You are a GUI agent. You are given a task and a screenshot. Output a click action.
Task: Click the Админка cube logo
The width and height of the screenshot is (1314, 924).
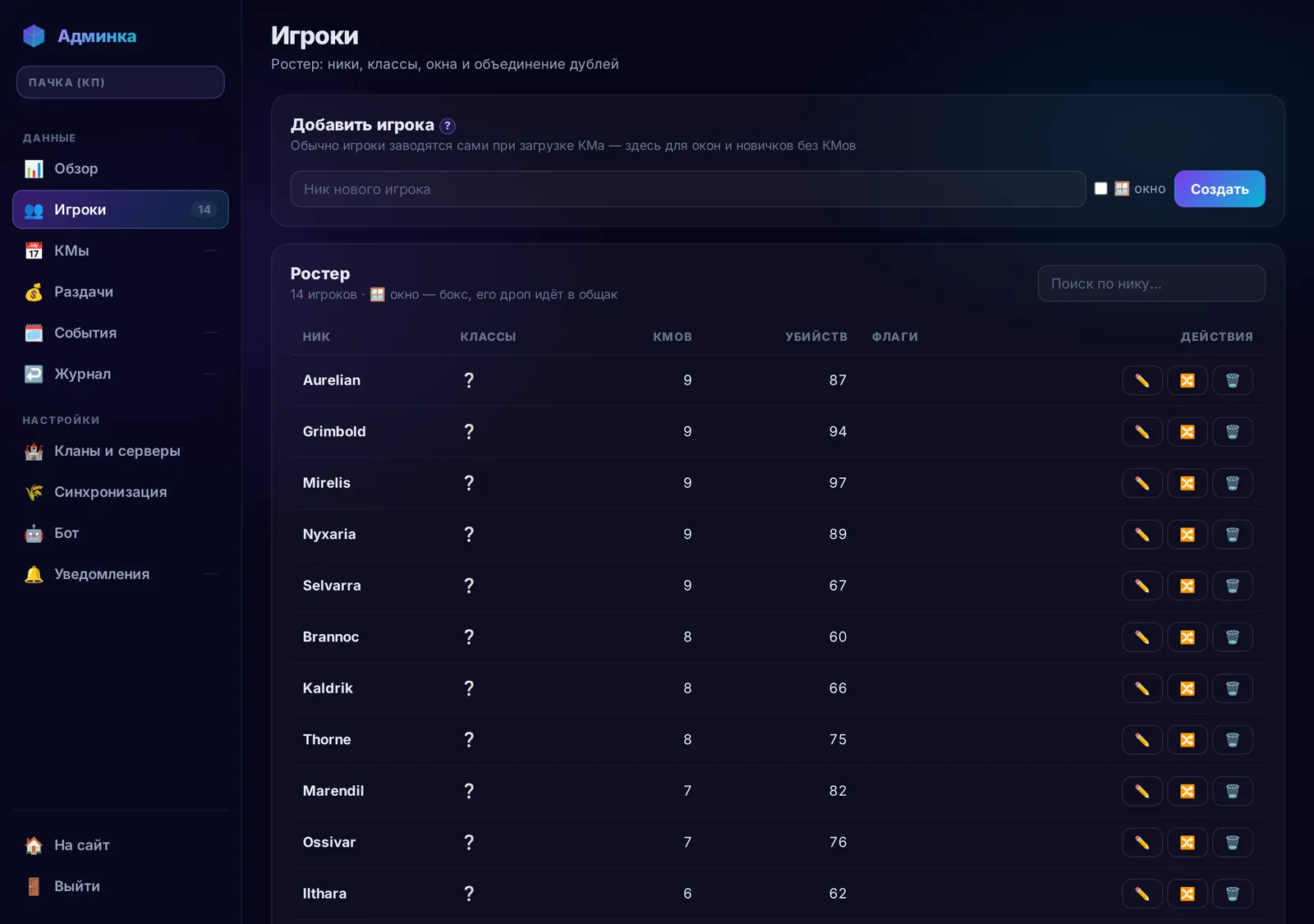pos(34,35)
